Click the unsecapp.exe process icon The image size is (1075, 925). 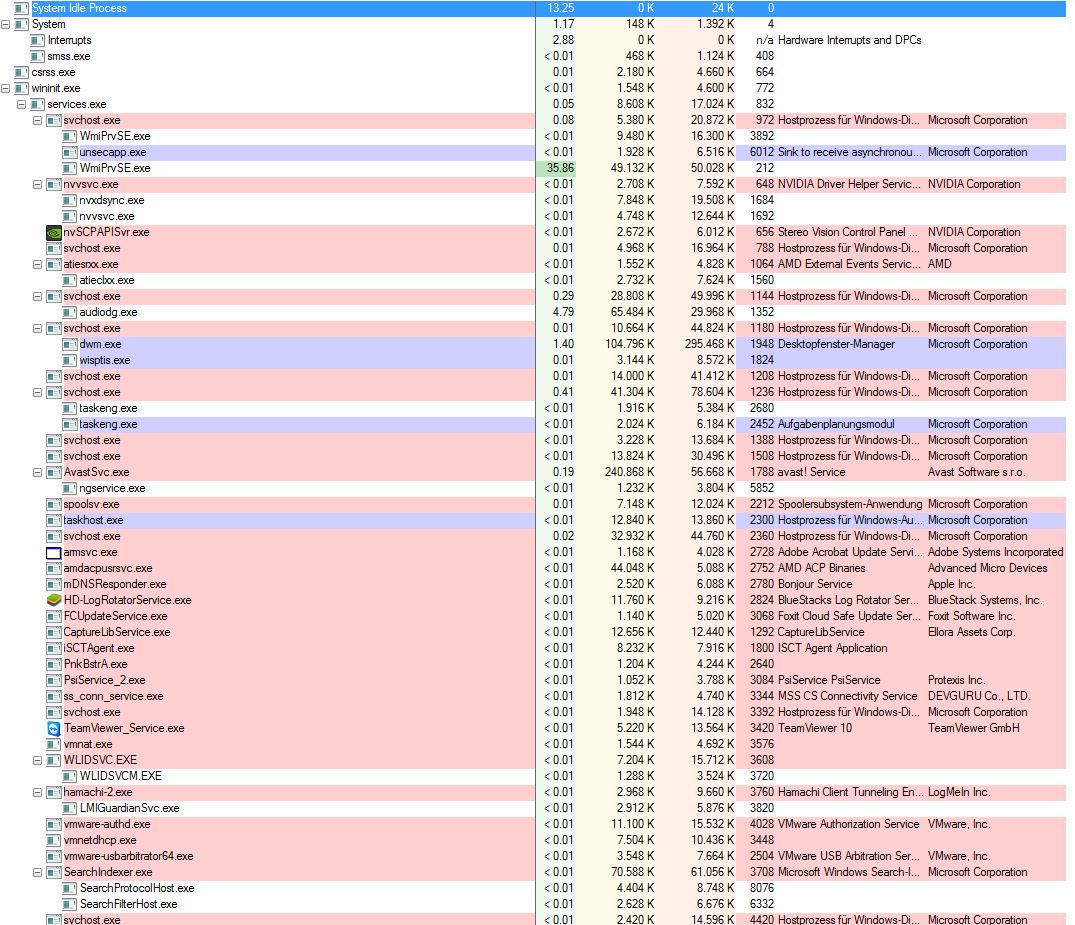click(69, 152)
